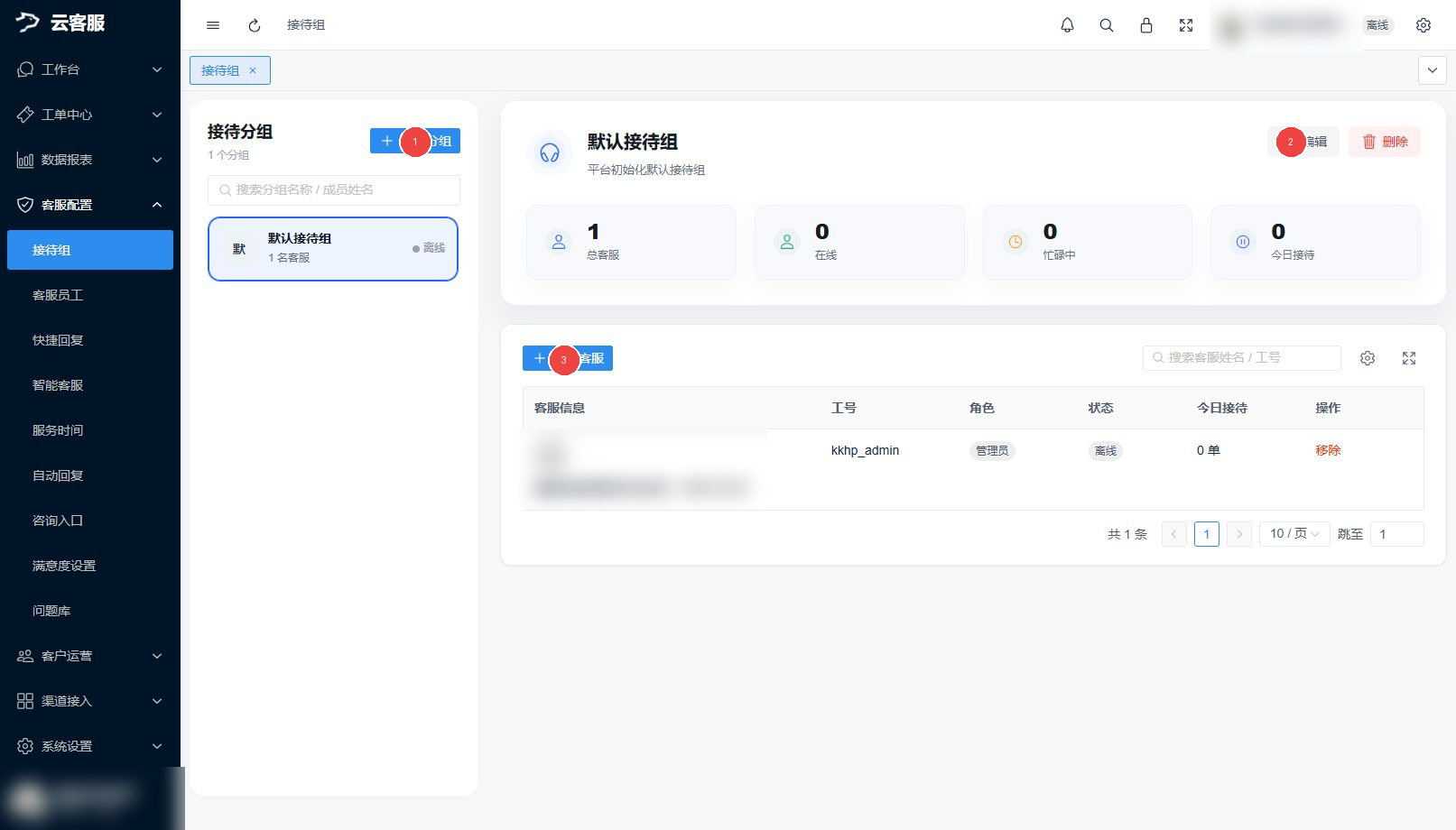This screenshot has width=1456, height=830.
Task: Click the red 删除 button
Action: coord(1385,142)
